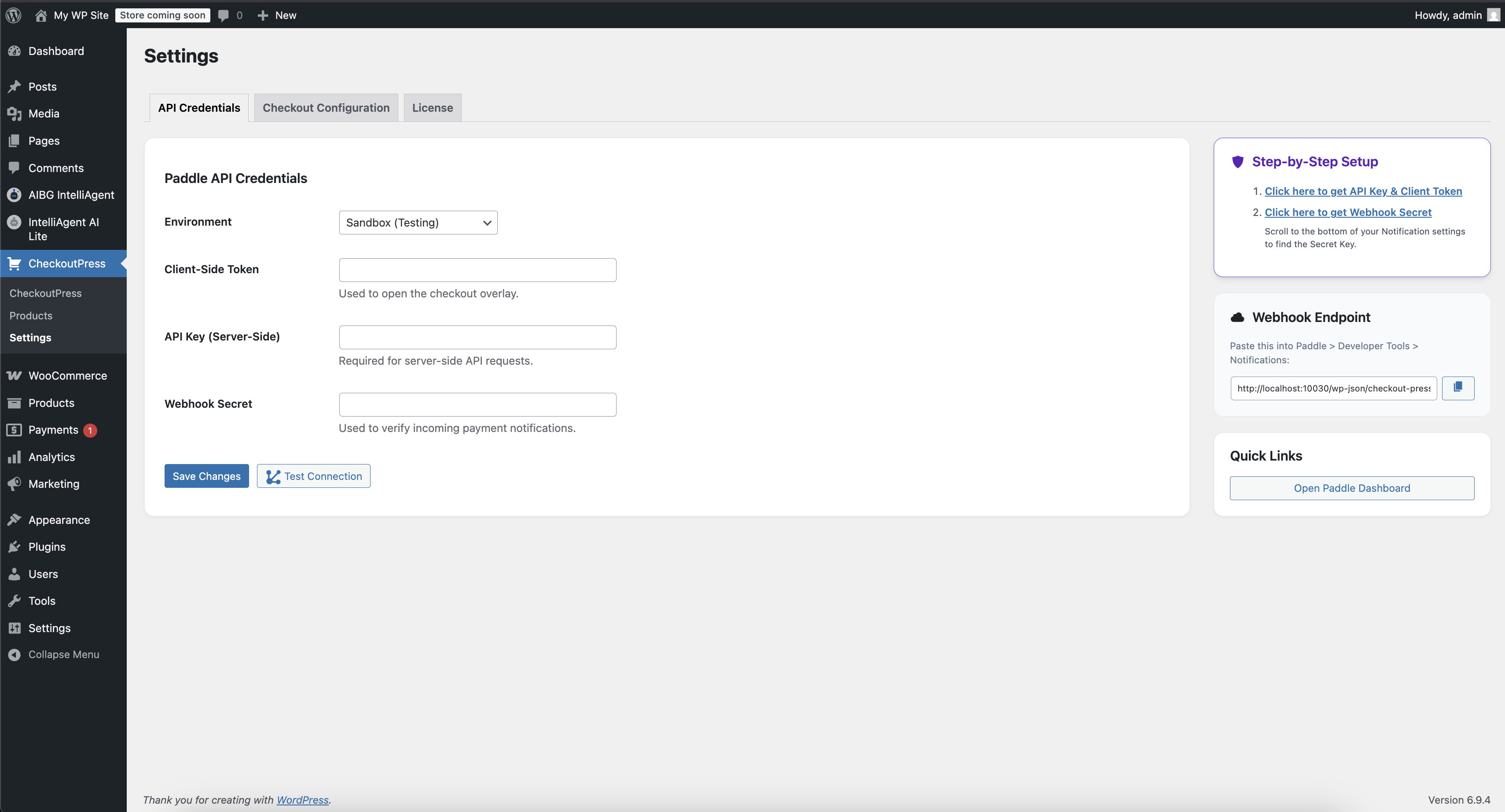Click the Products archive icon in sidebar
Viewport: 1505px width, 812px height.
pyautogui.click(x=15, y=403)
